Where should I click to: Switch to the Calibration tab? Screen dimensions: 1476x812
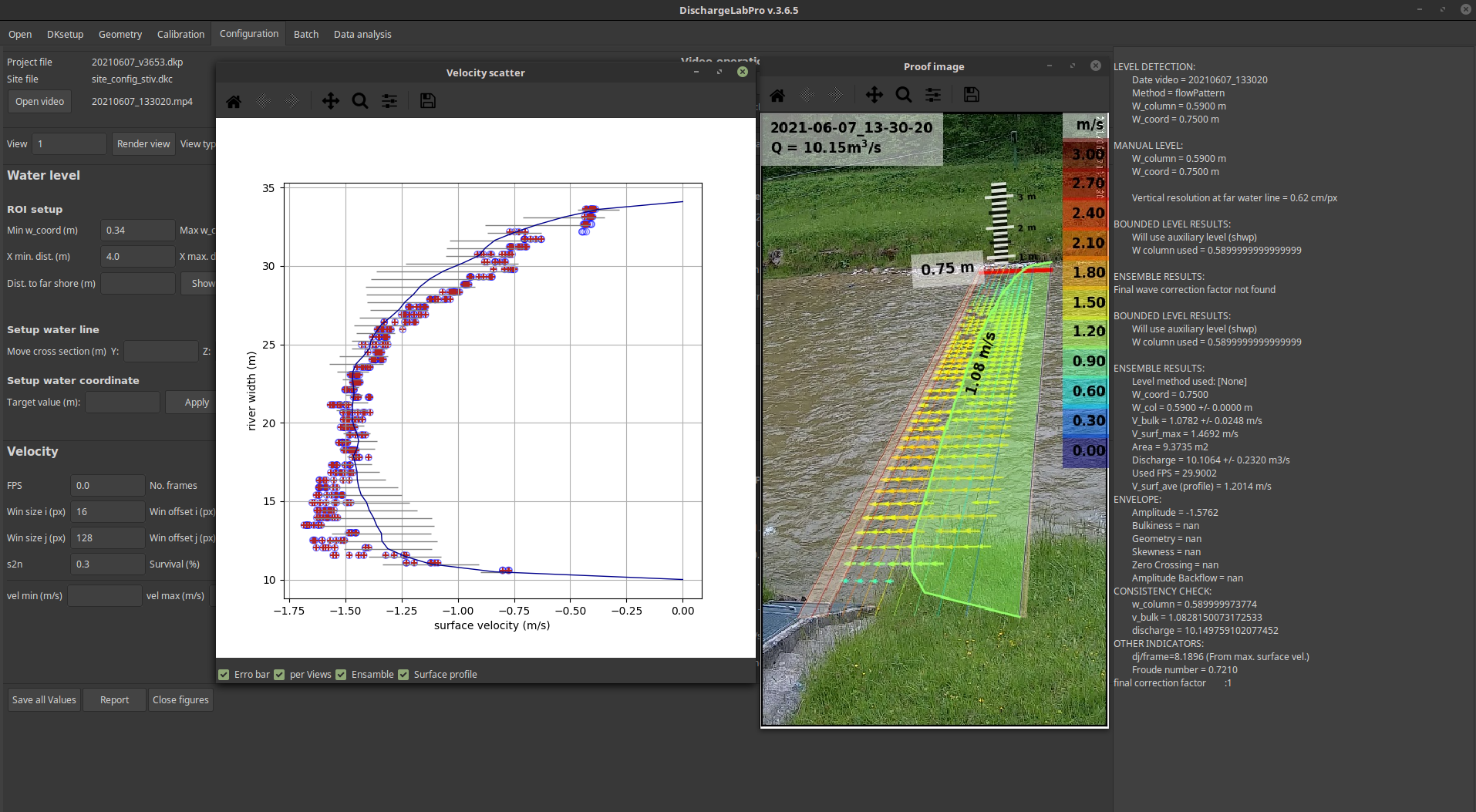pos(180,34)
